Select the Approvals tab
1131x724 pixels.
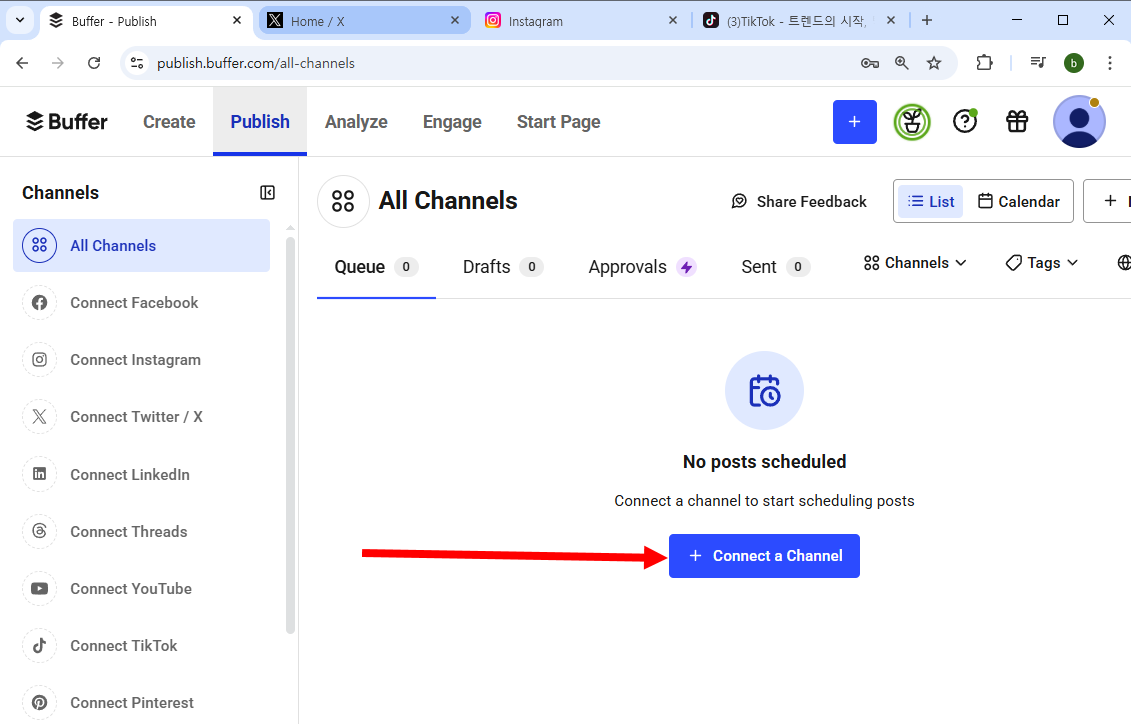coord(642,267)
